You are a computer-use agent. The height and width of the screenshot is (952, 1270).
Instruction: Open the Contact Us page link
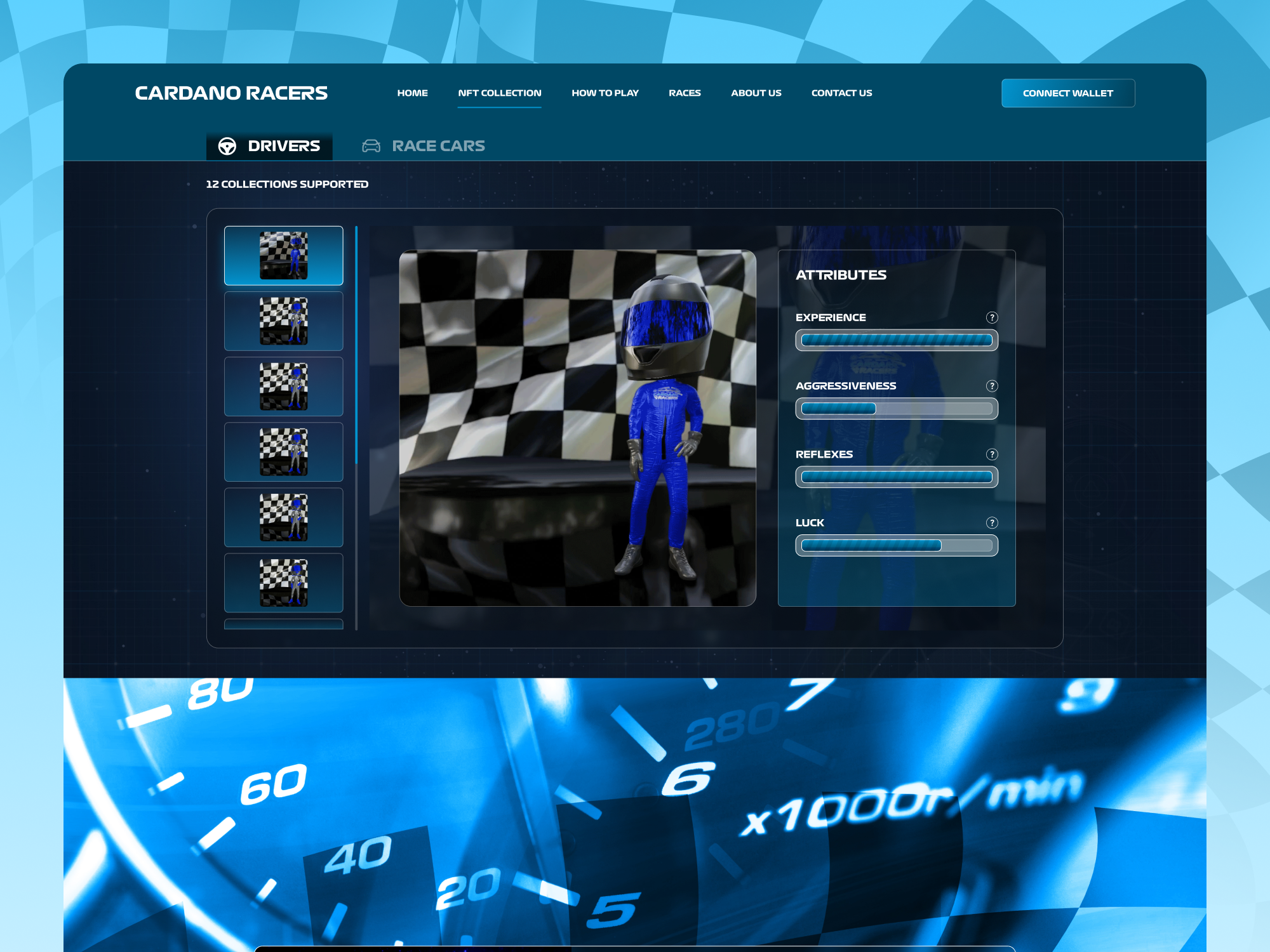point(841,93)
